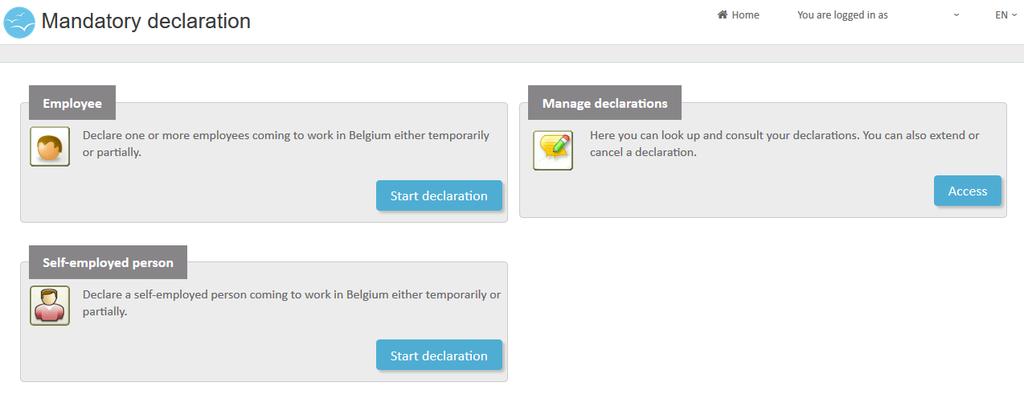Start declaration for an Employee
Screen dimensions: 1024x407
point(439,195)
